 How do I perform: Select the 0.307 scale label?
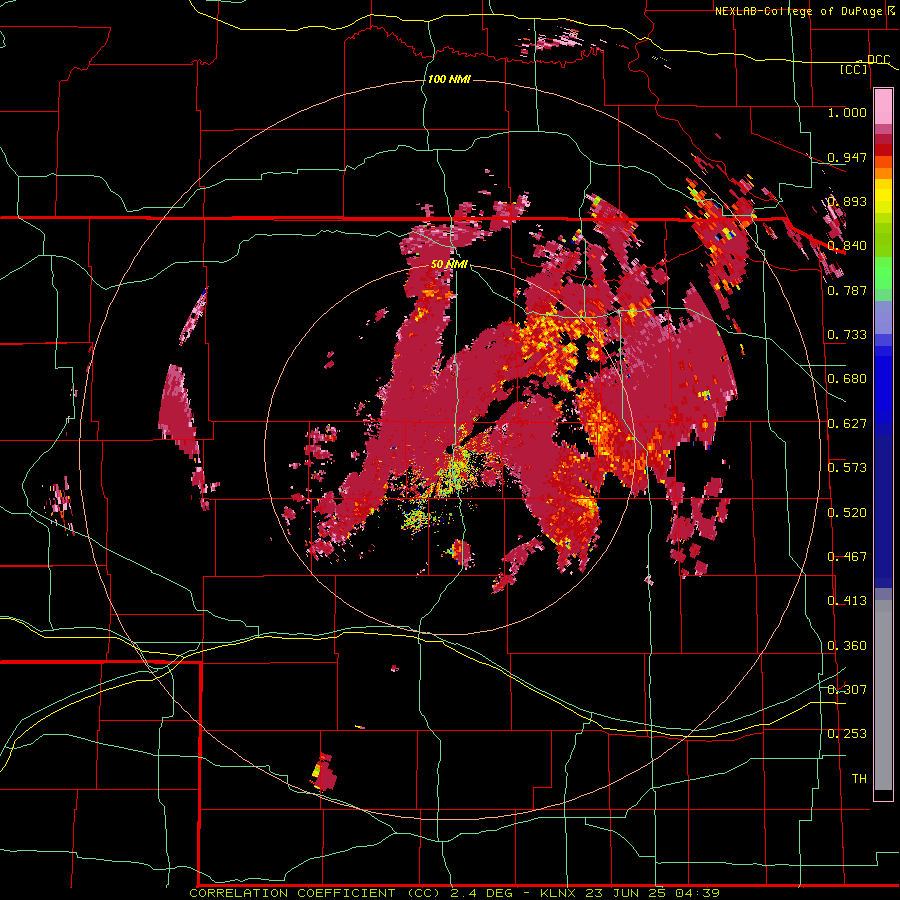coord(847,690)
